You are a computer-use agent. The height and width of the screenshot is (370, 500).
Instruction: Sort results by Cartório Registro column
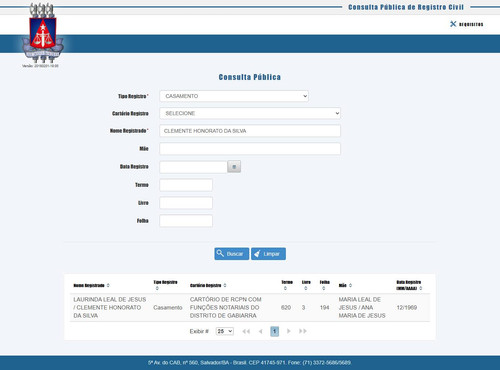[x=208, y=285]
